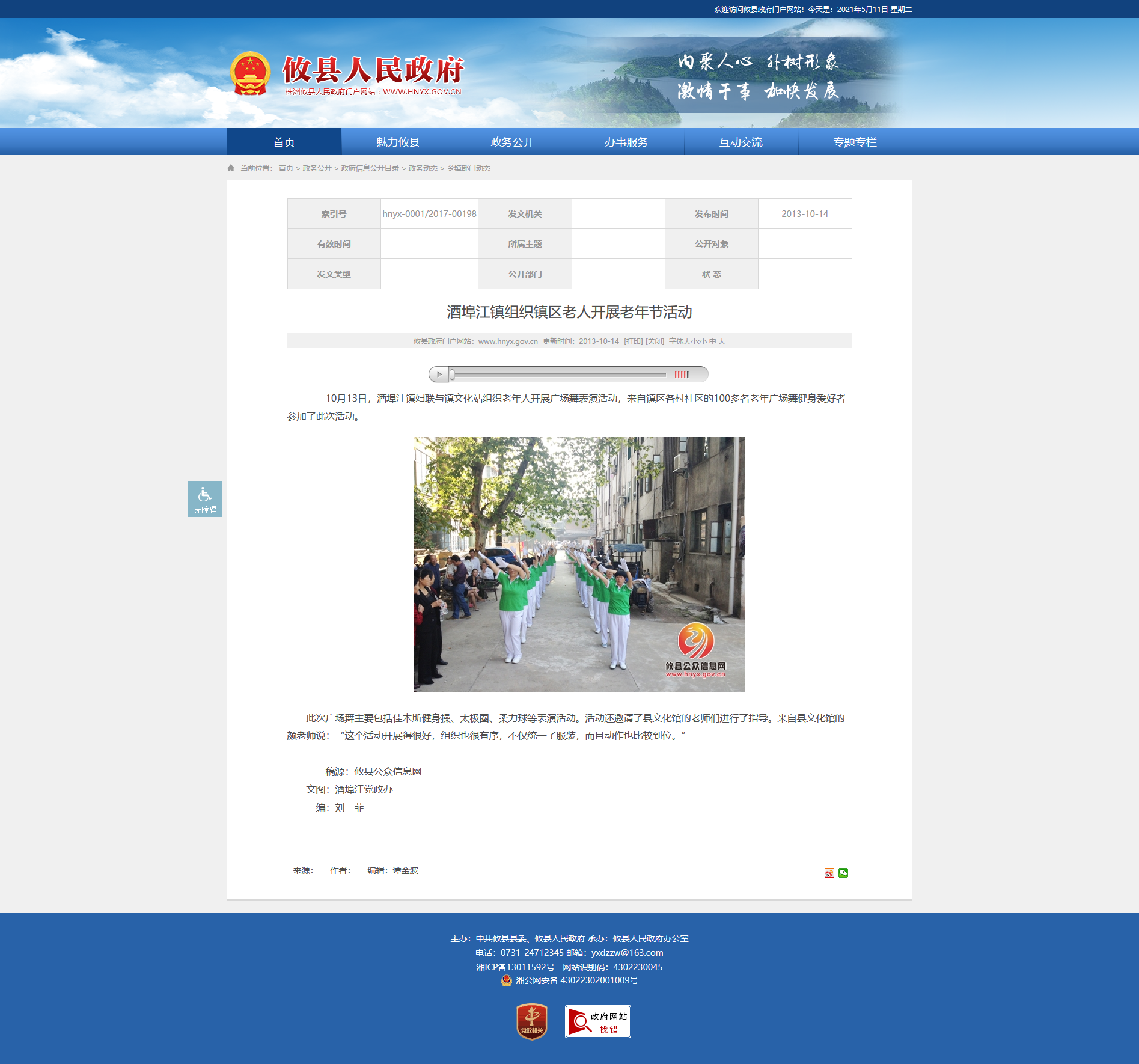The image size is (1139, 1064).
Task: Go to 办事服务 navigation menu
Action: [626, 142]
